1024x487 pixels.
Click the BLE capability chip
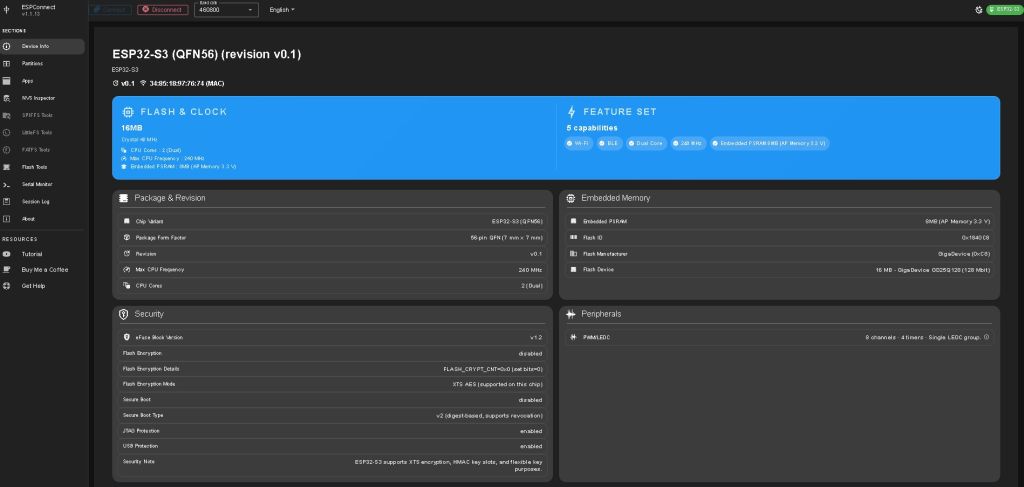(x=609, y=143)
